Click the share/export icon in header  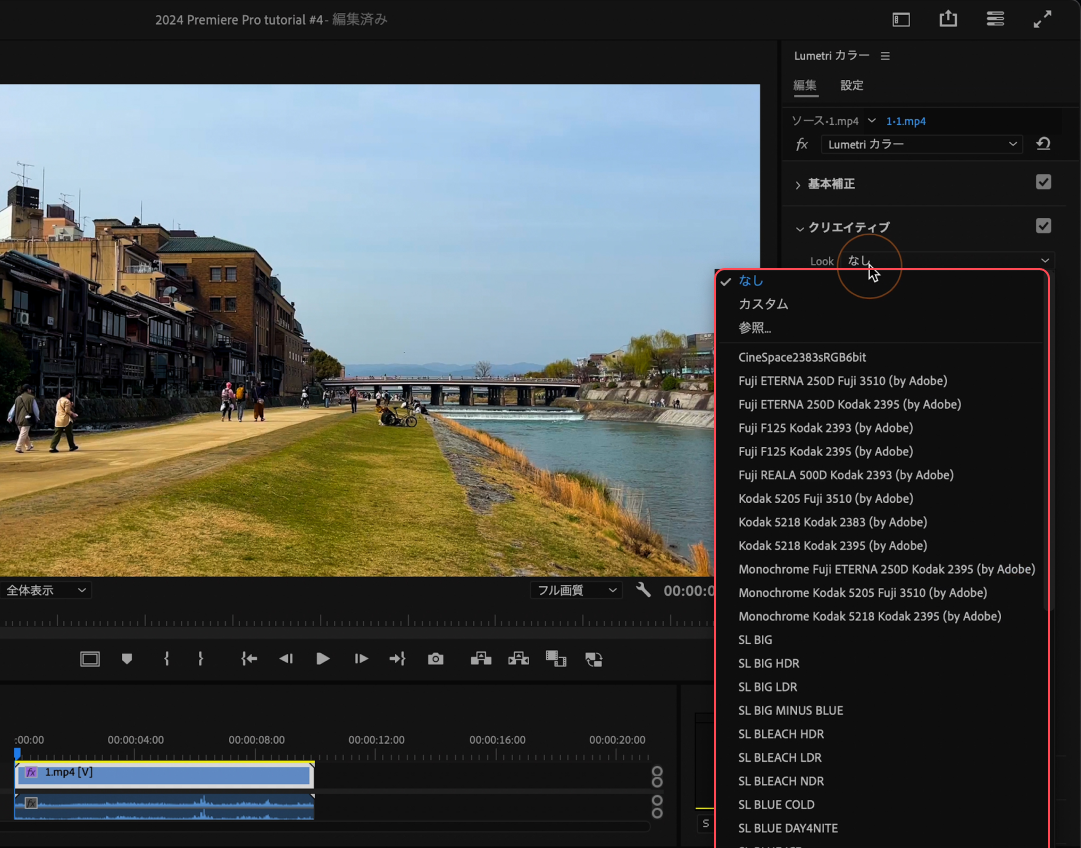pyautogui.click(x=948, y=19)
